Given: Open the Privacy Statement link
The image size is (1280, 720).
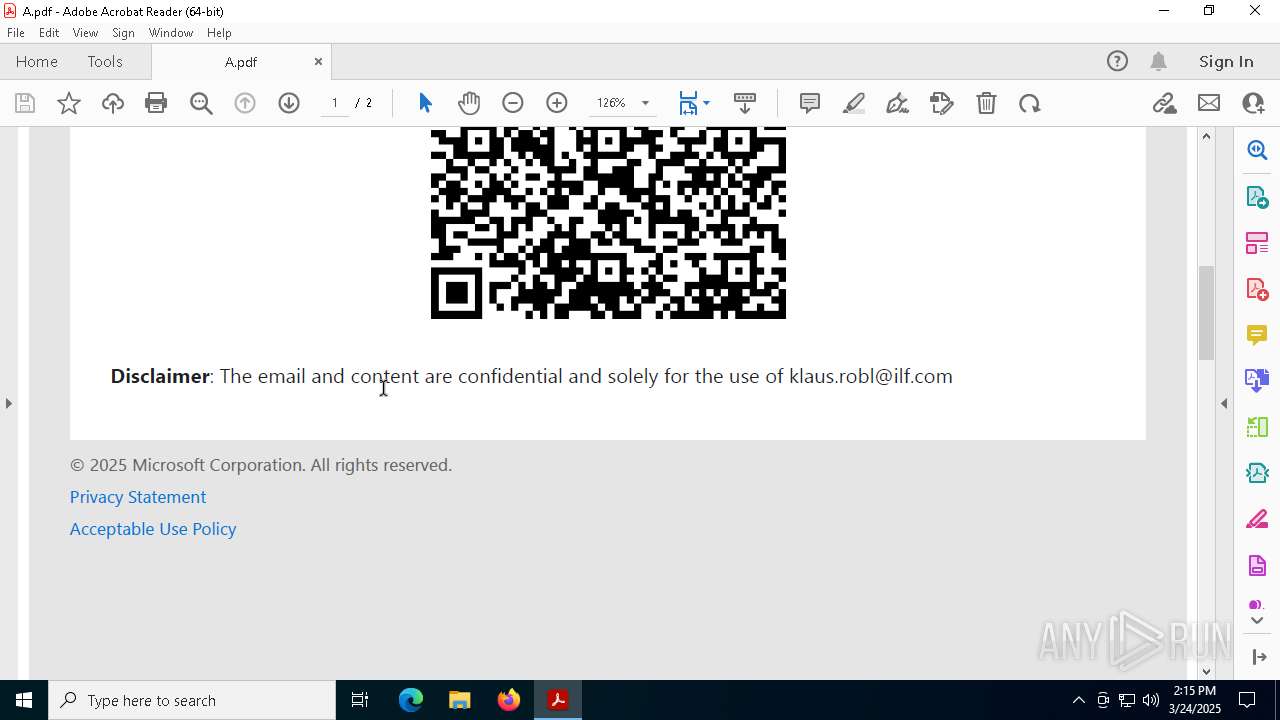Looking at the screenshot, I should point(138,497).
